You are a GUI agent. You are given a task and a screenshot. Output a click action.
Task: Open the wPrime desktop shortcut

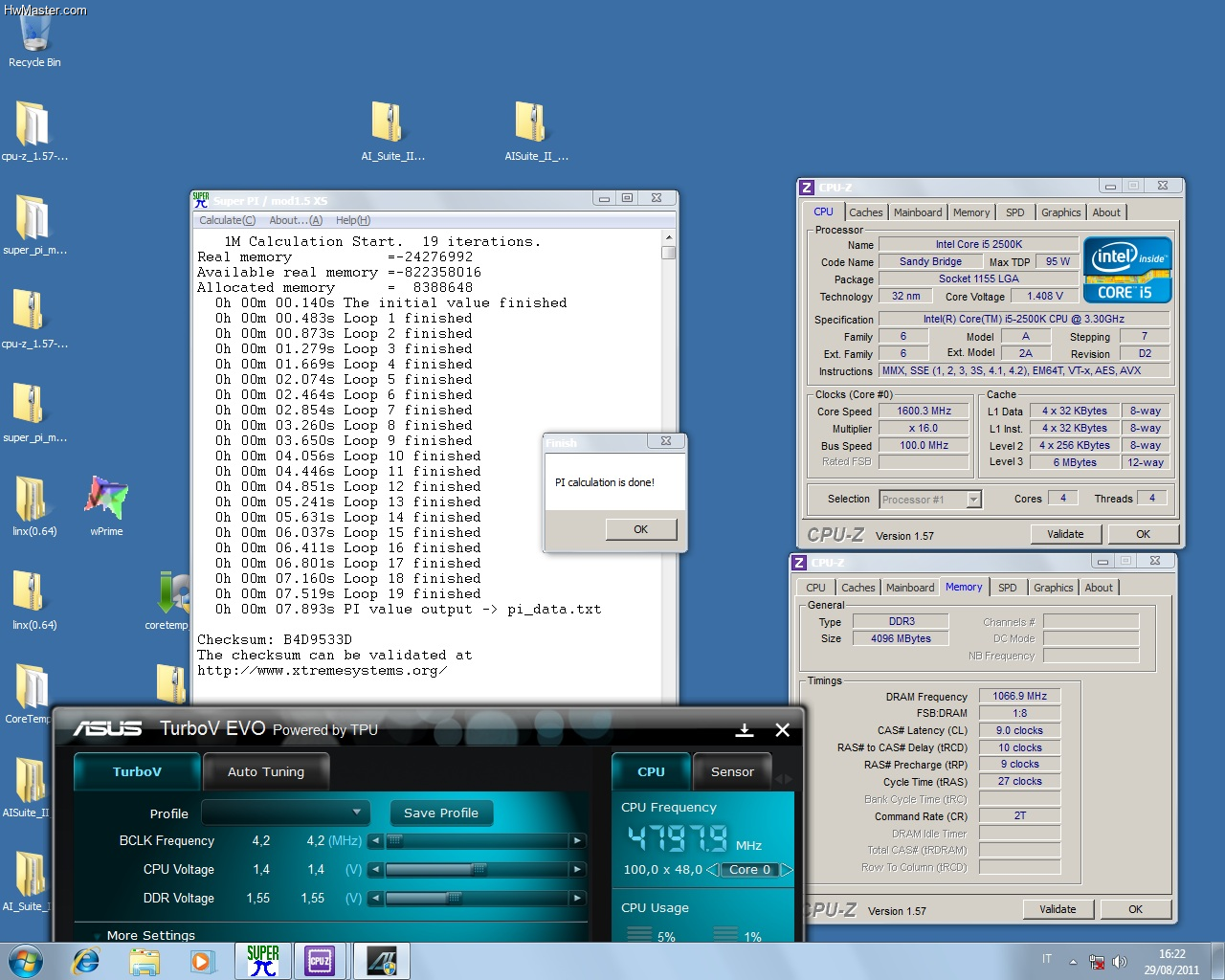pos(106,505)
